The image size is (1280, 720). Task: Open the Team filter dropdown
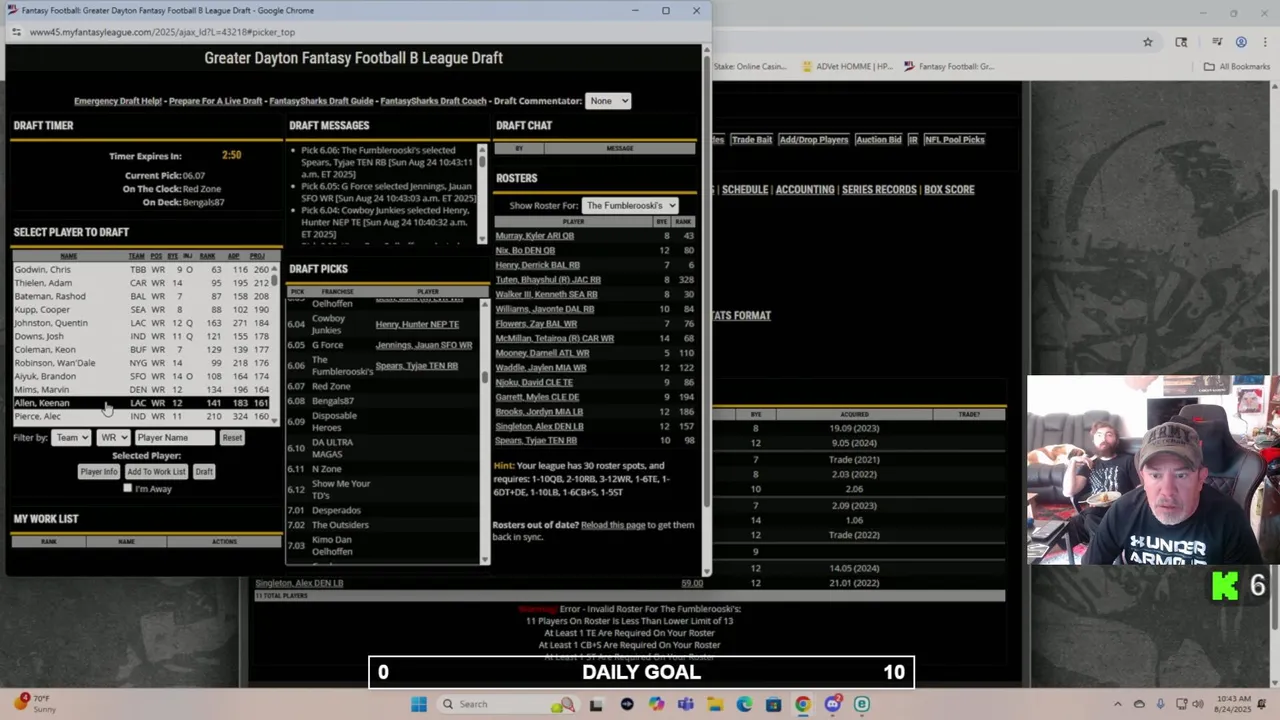[x=71, y=437]
